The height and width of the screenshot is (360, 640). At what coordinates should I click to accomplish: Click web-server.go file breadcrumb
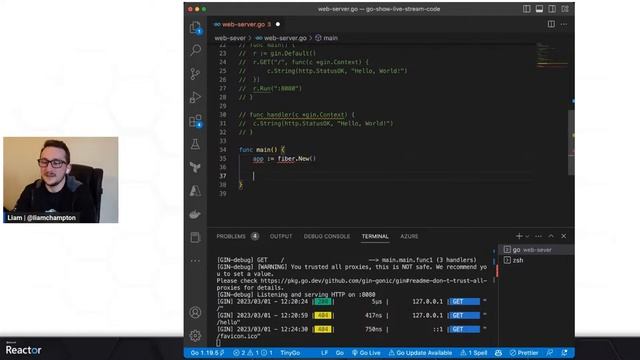(x=281, y=38)
